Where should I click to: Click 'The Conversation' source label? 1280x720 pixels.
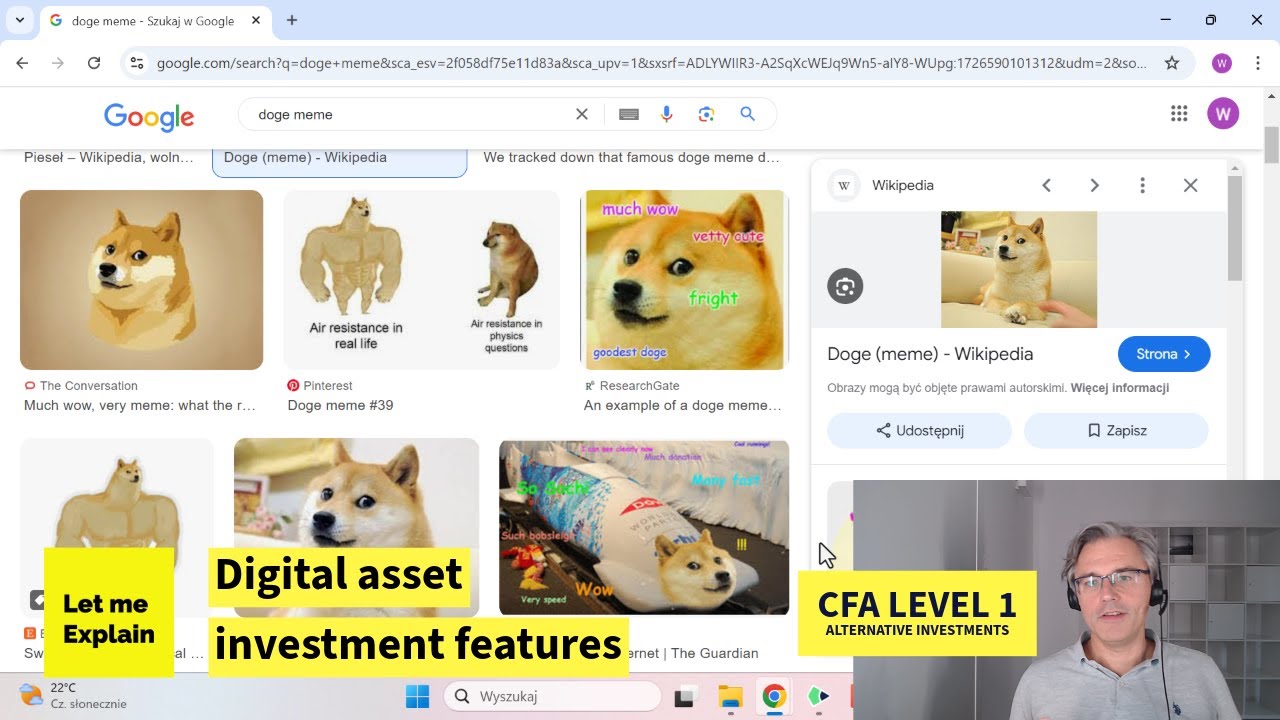tap(89, 386)
